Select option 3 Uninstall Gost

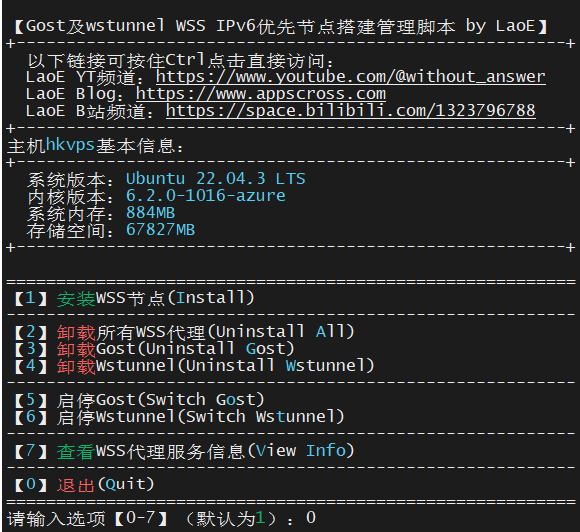[154, 349]
